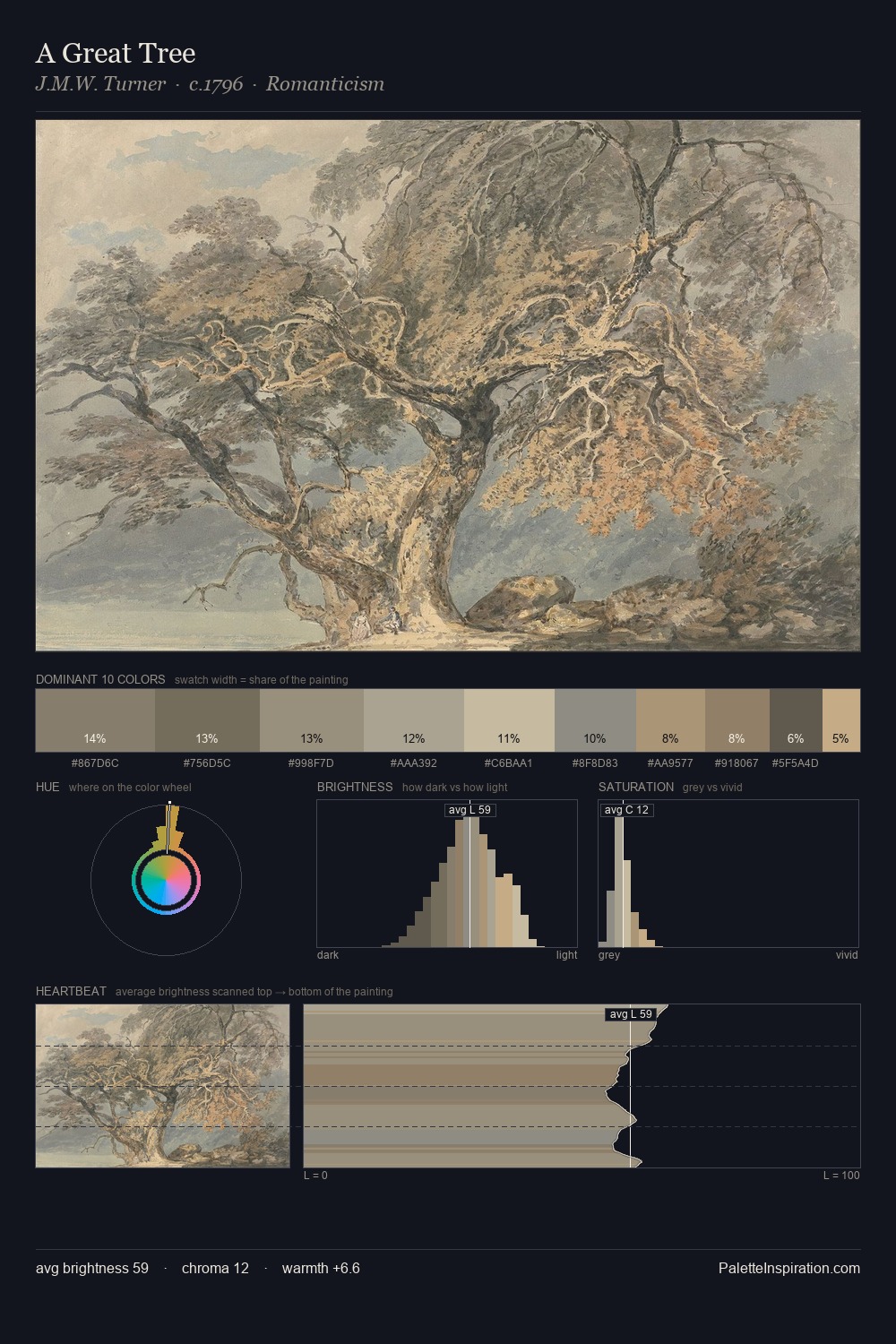Click the 'L = 100' axis label
This screenshot has height=1344, width=896.
point(841,1176)
